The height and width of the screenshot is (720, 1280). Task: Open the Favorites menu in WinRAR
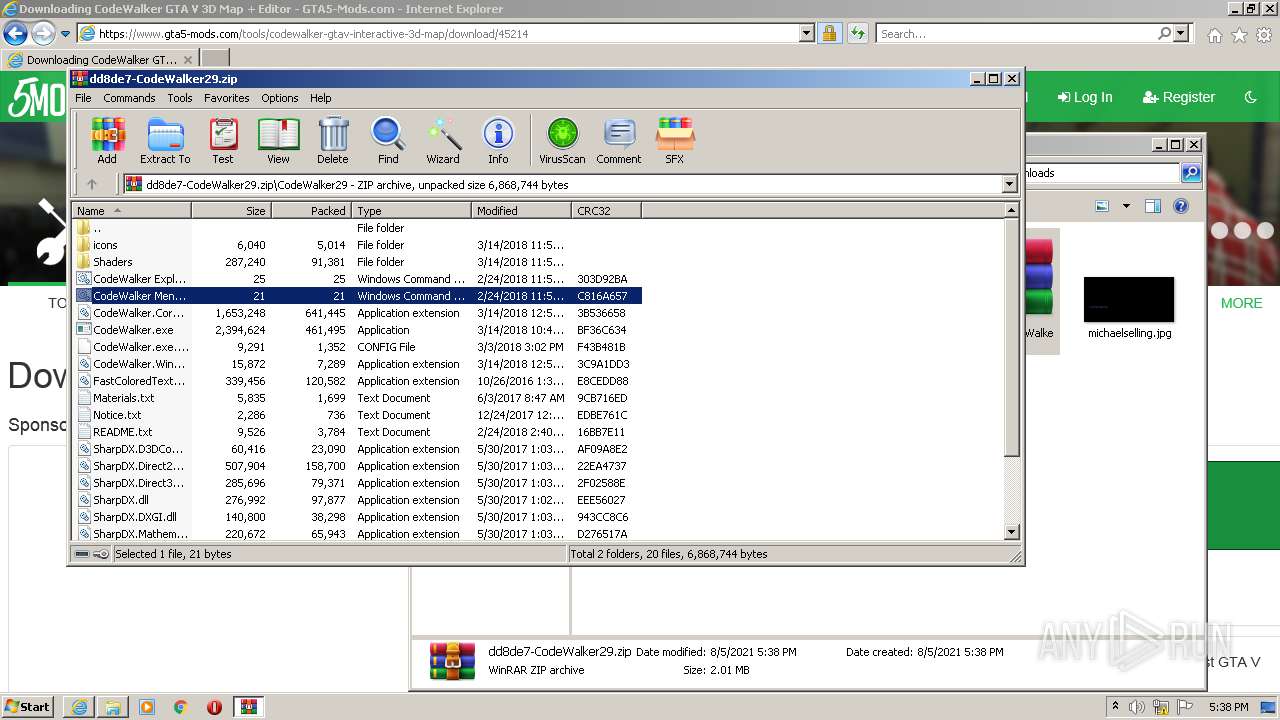227,98
